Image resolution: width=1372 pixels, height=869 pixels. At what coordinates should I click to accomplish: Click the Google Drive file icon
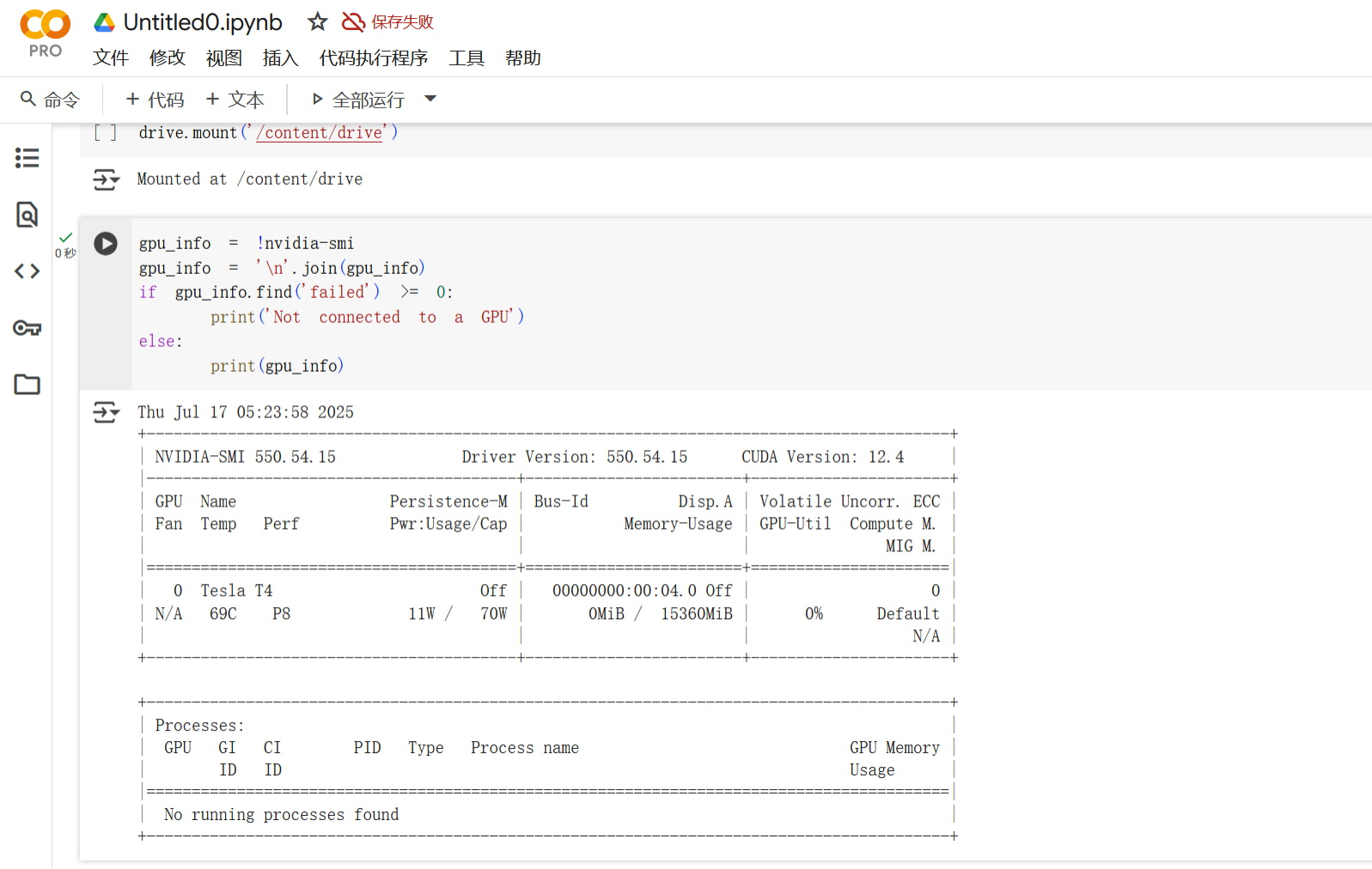pyautogui.click(x=105, y=22)
